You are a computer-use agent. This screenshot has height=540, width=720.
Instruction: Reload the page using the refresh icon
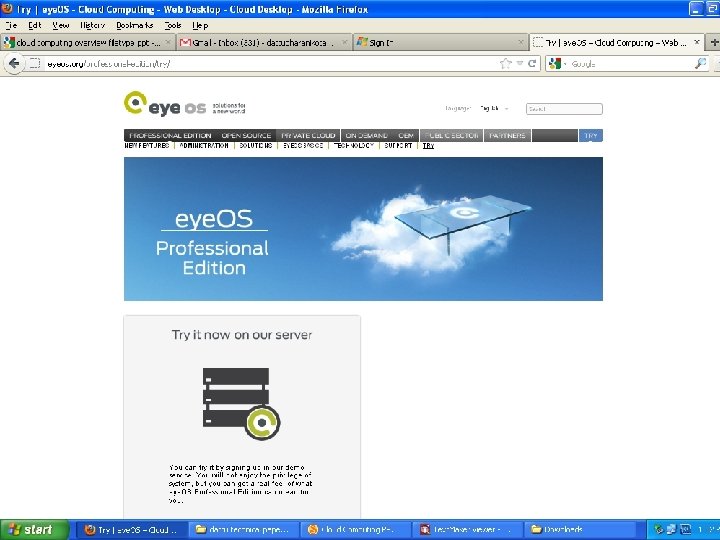(532, 63)
